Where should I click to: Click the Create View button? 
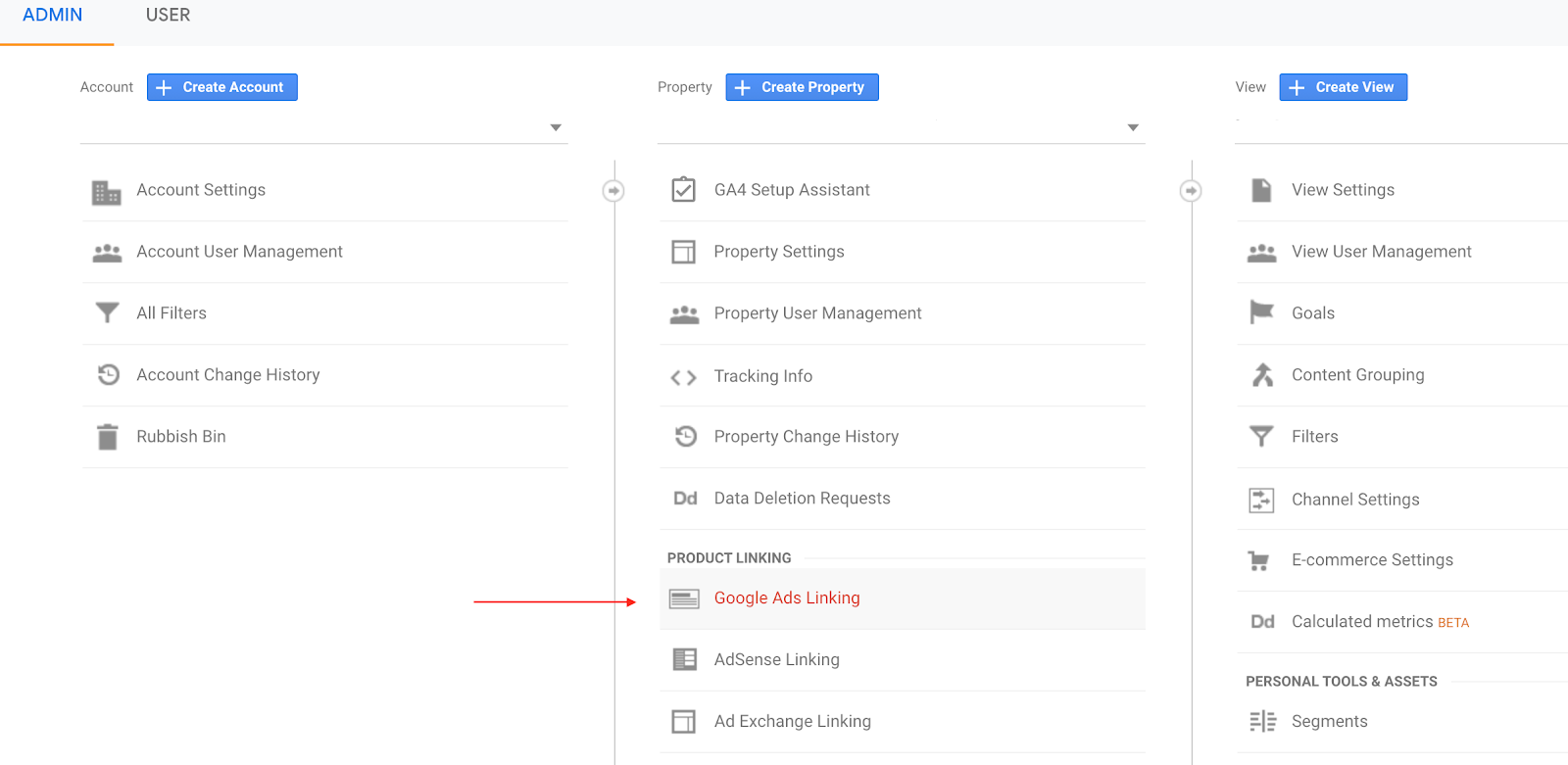(1343, 87)
